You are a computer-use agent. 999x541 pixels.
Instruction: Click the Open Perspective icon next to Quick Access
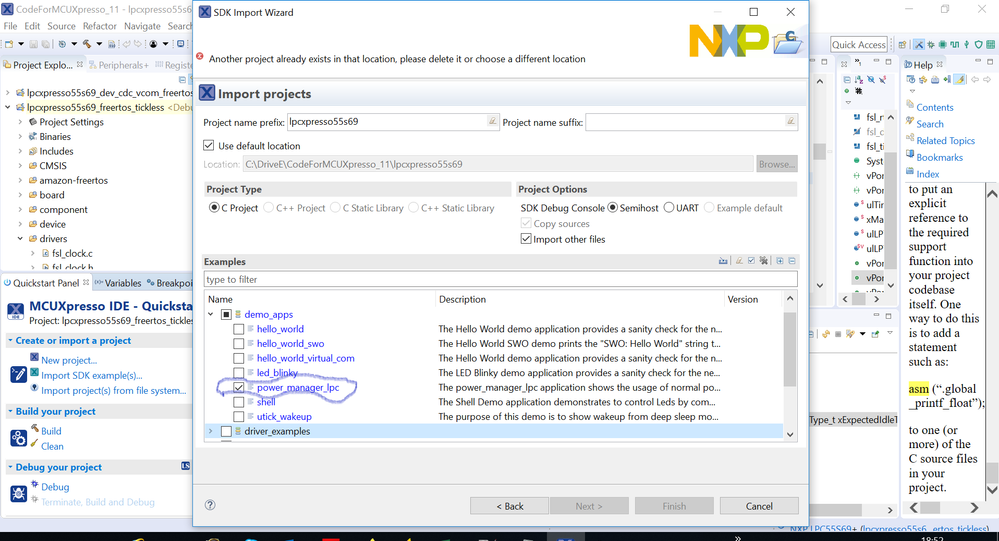(x=902, y=45)
